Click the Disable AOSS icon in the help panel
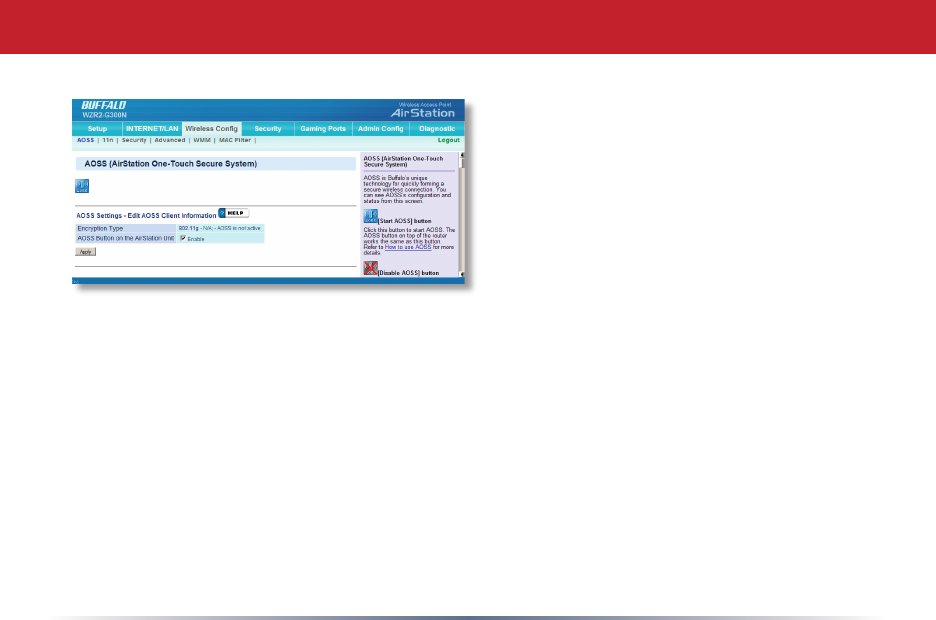Image resolution: width=936 pixels, height=620 pixels. [371, 268]
